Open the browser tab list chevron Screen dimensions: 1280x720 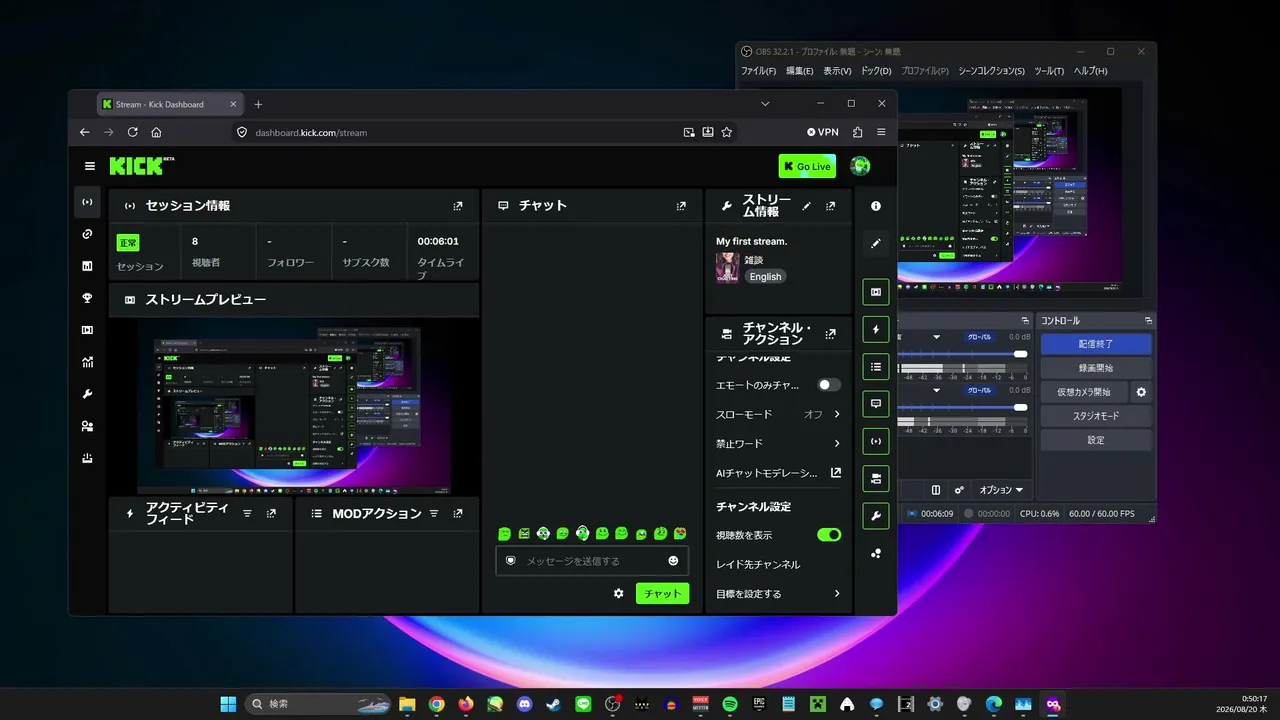point(765,104)
